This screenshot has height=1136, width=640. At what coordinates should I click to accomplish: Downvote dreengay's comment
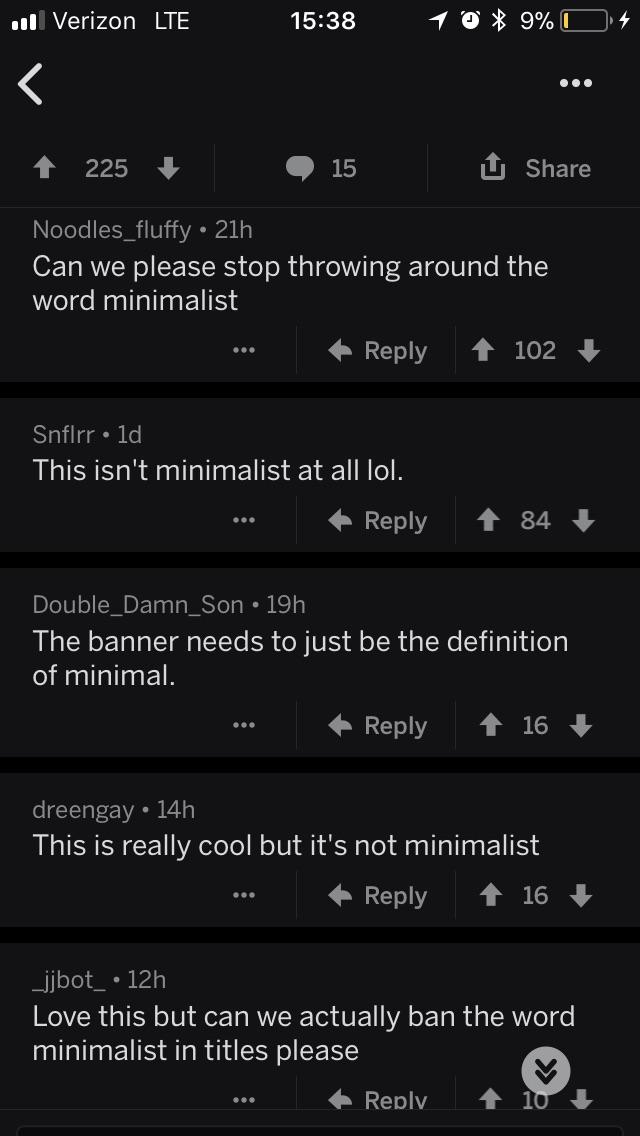[x=582, y=895]
